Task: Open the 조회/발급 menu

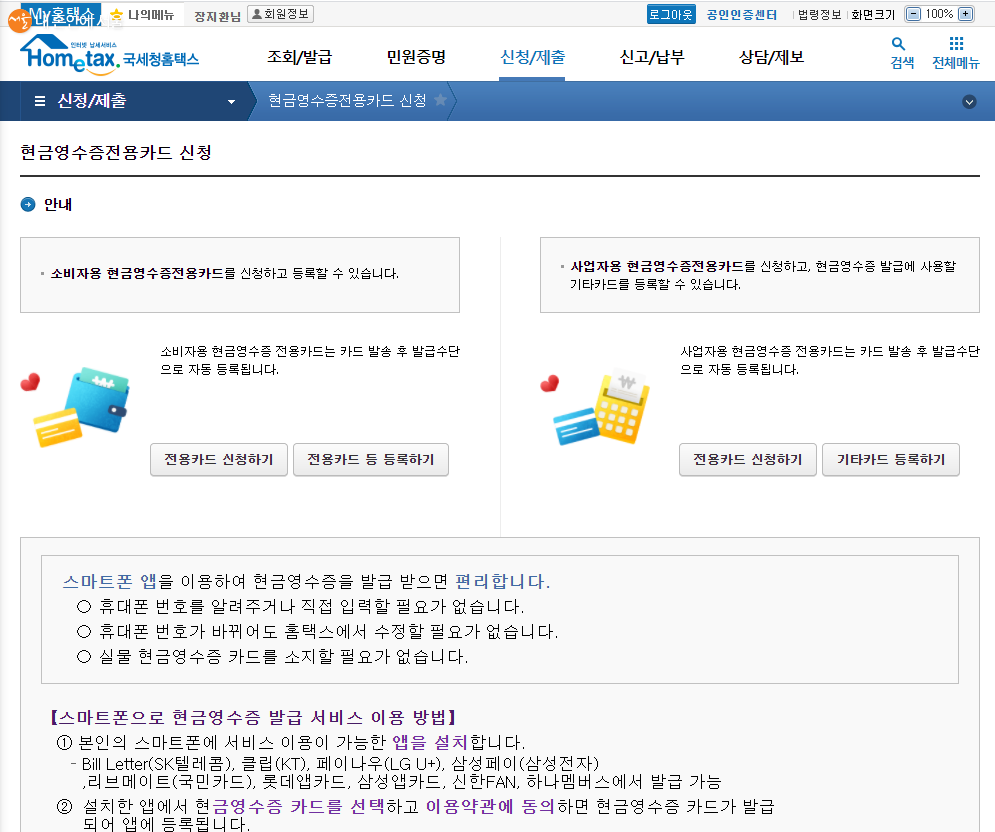Action: (x=299, y=57)
